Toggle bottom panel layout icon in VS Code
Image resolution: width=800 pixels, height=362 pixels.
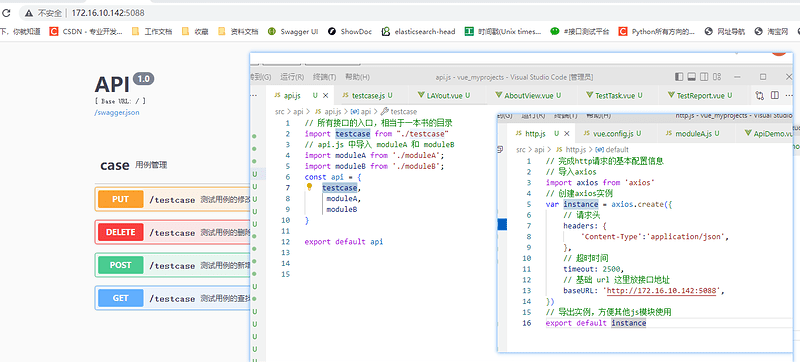pos(691,77)
